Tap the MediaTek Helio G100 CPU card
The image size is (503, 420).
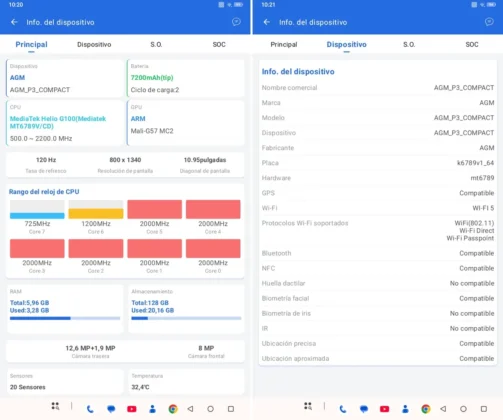pyautogui.click(x=65, y=123)
